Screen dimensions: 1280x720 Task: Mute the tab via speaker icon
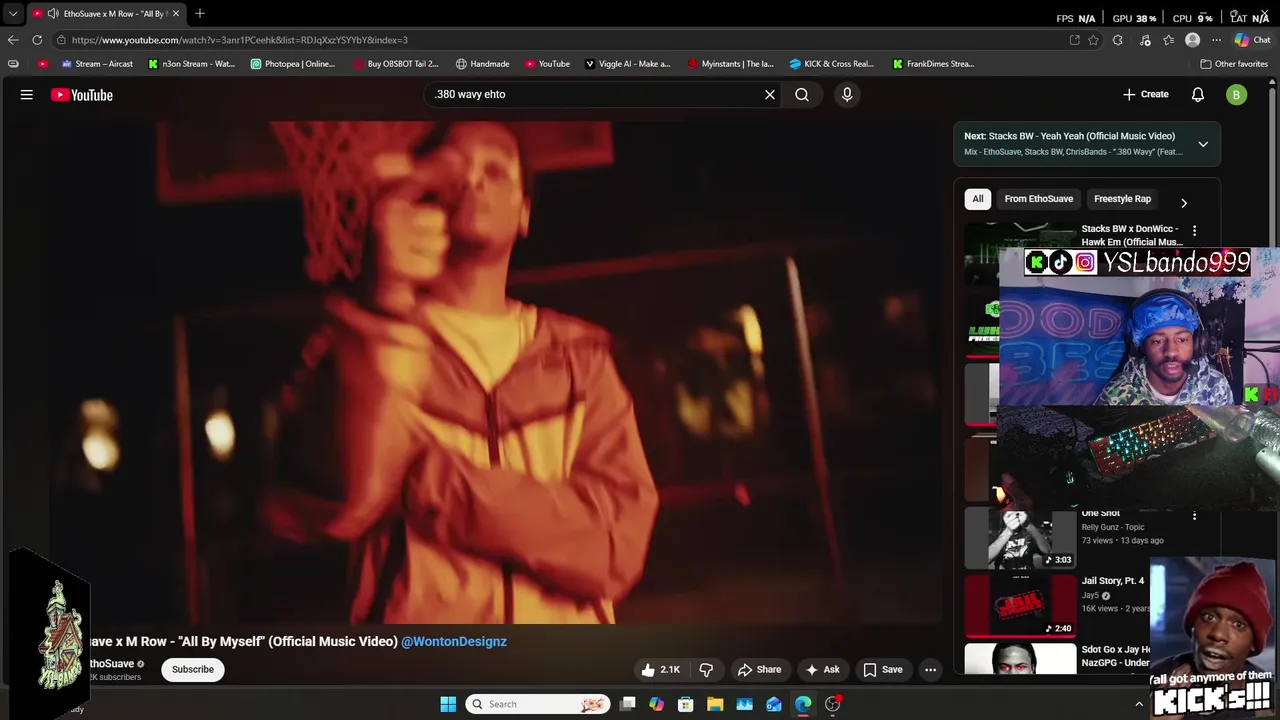click(52, 14)
